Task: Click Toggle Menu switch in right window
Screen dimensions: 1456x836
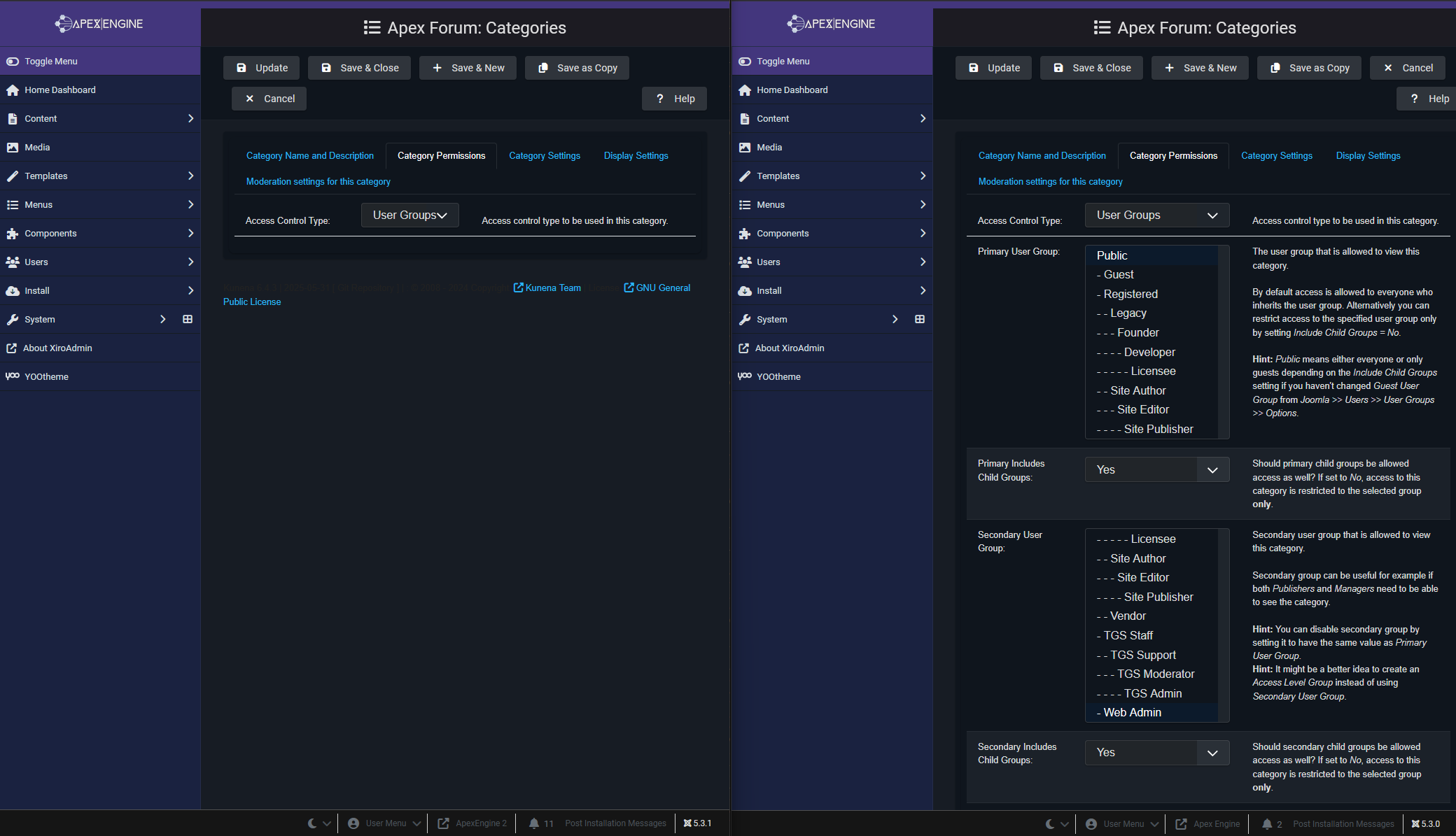Action: click(x=745, y=62)
